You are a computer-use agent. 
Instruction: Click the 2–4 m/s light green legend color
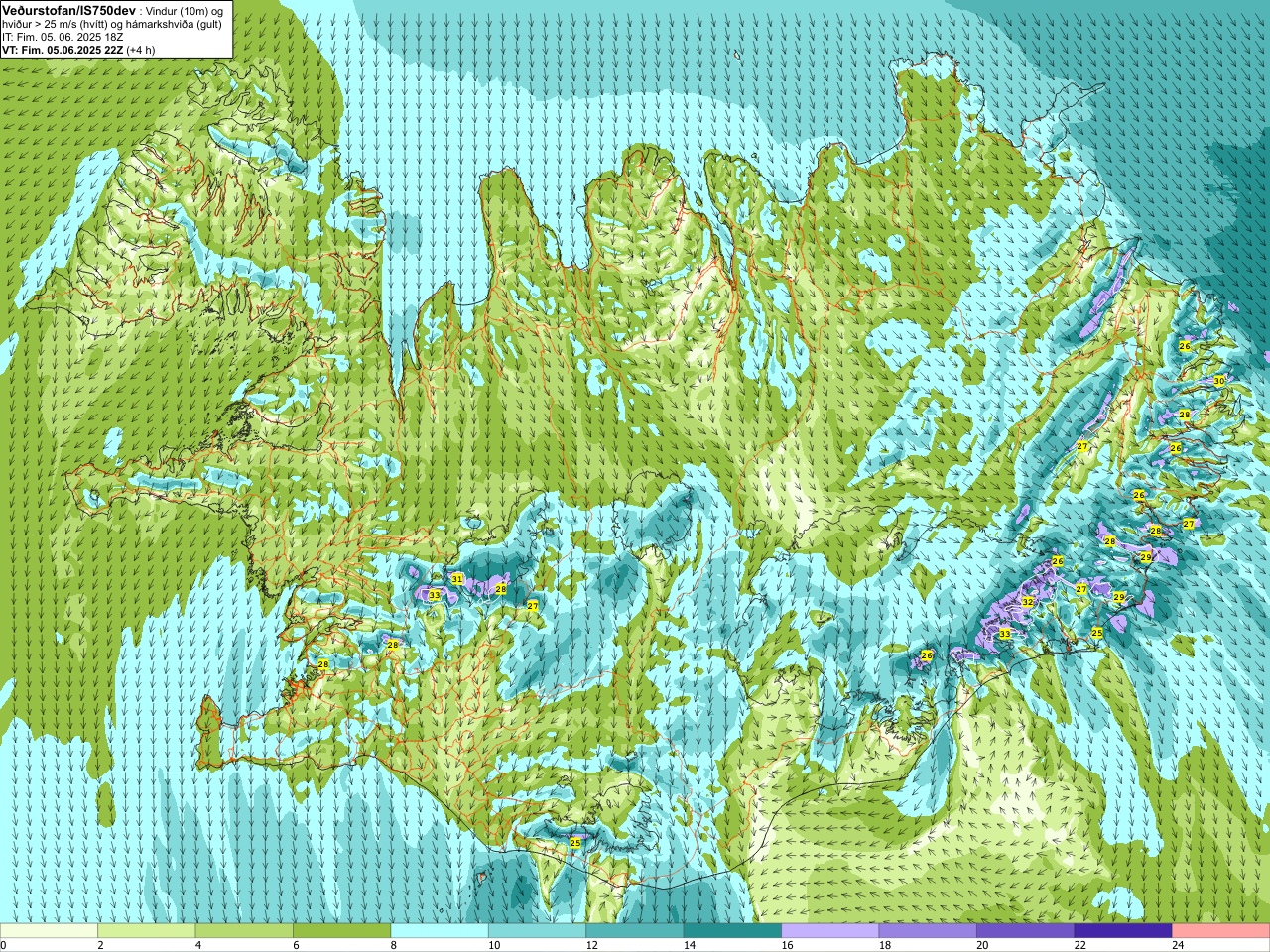(x=147, y=931)
